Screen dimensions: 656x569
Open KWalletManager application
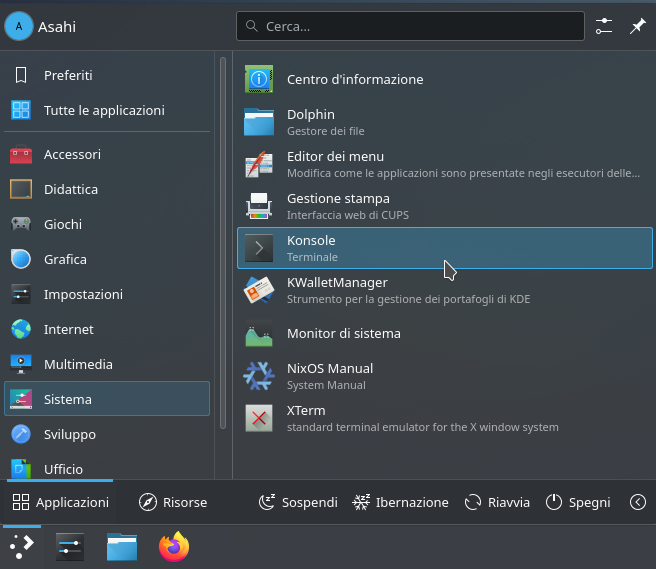pyautogui.click(x=444, y=290)
